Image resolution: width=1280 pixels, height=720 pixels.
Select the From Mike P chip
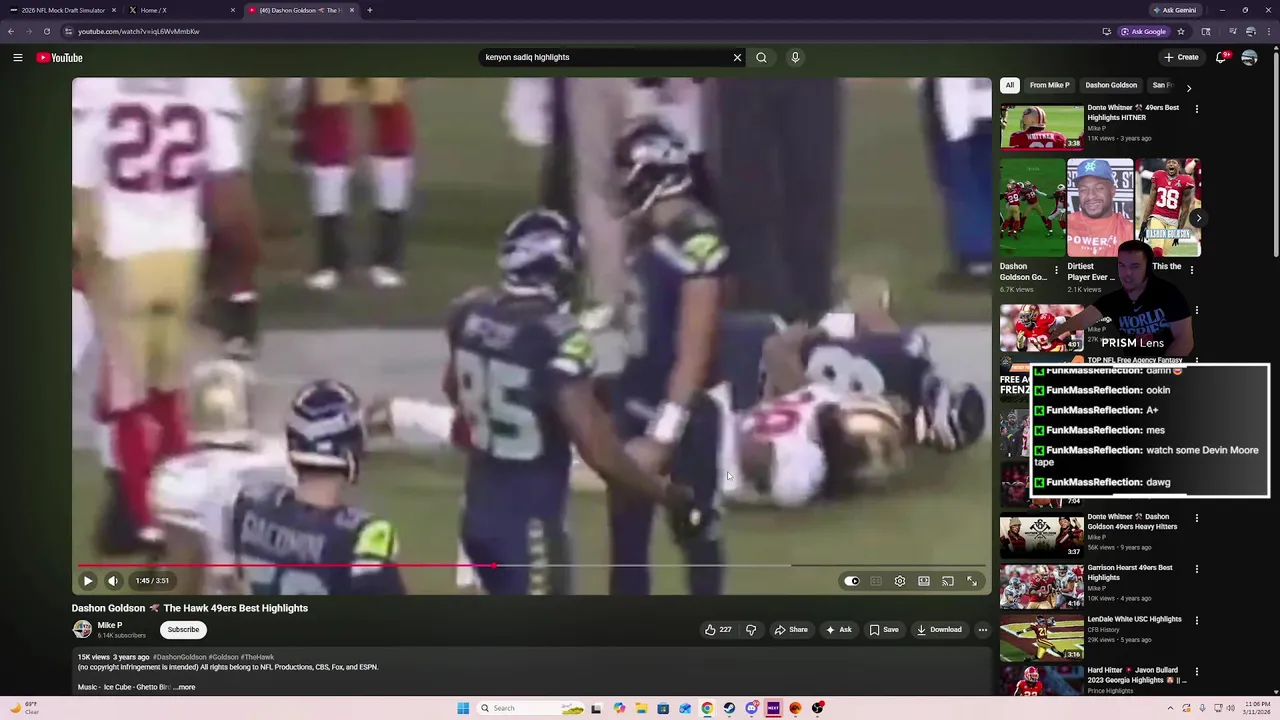pos(1049,85)
